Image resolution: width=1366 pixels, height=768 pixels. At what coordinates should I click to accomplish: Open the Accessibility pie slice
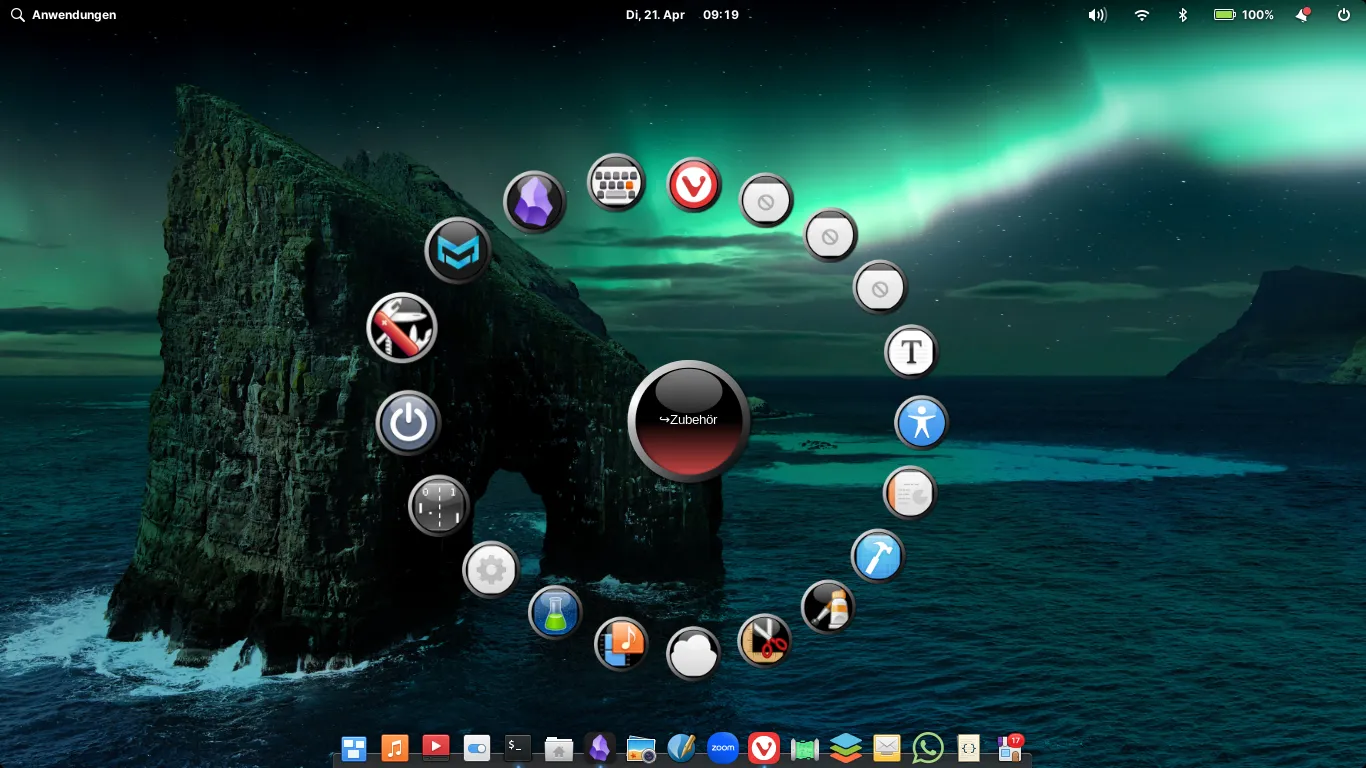tap(921, 423)
